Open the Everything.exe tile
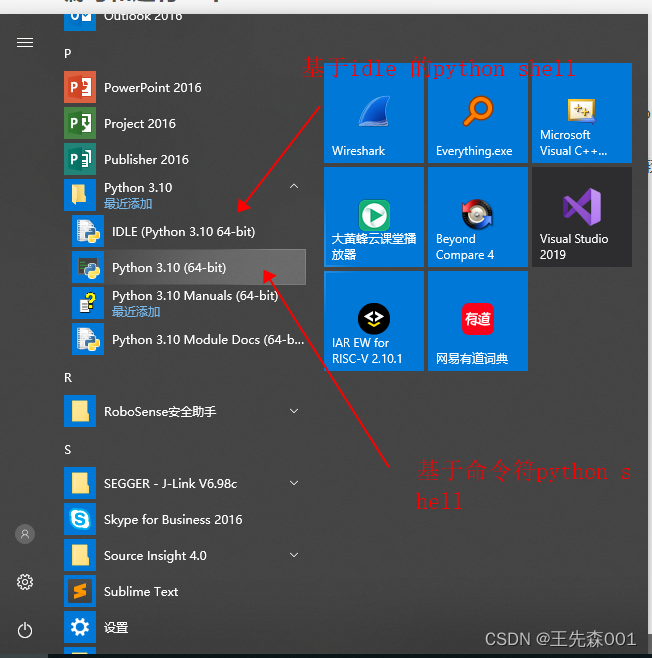 [478, 113]
